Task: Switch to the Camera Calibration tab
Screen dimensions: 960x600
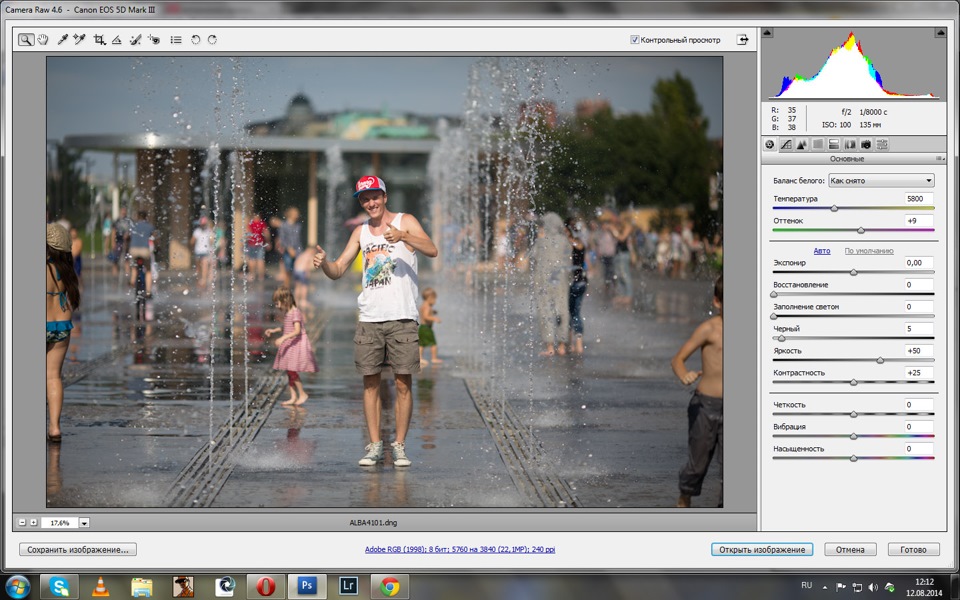Action: click(866, 144)
